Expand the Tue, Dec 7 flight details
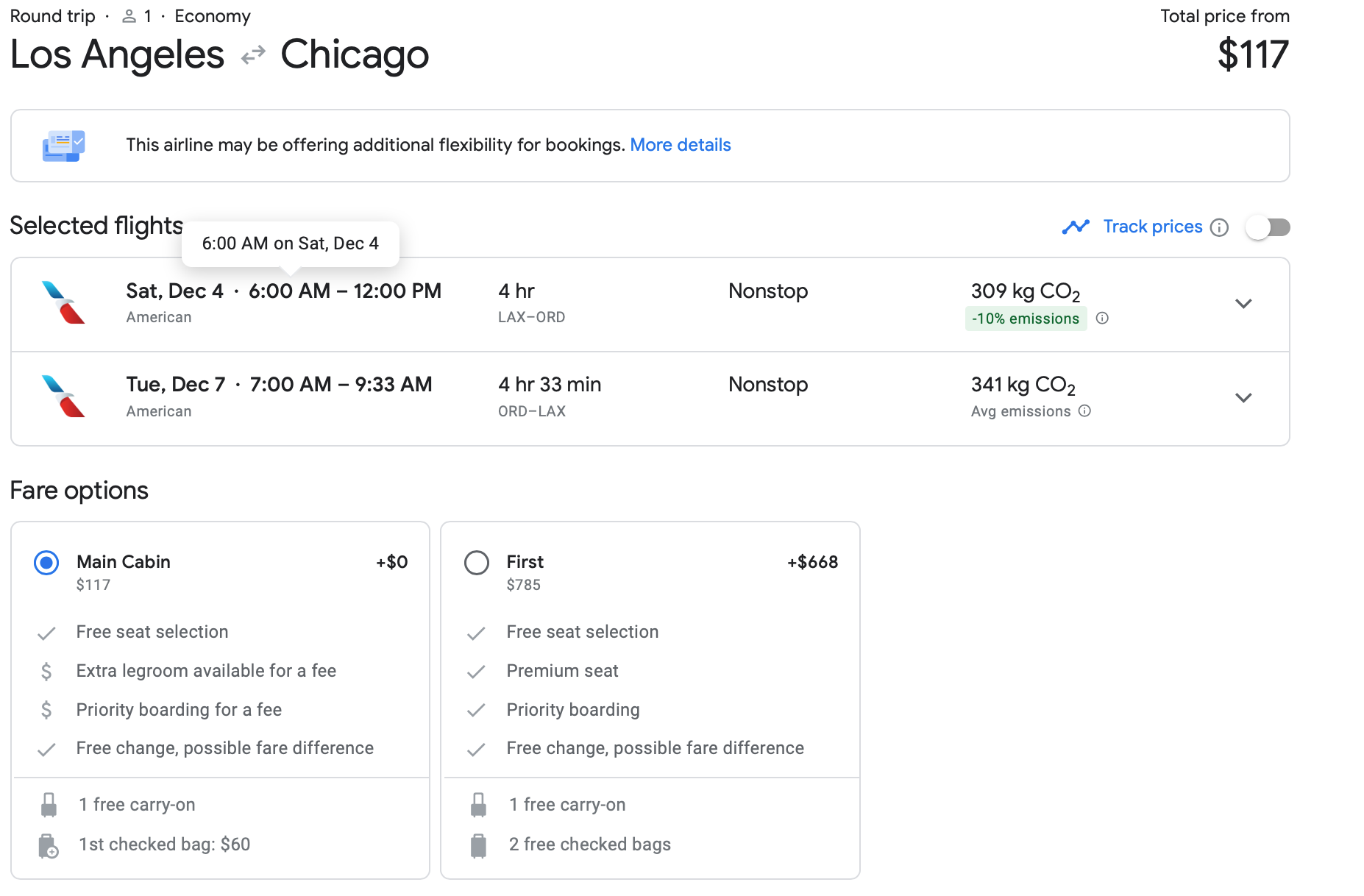 click(1243, 398)
